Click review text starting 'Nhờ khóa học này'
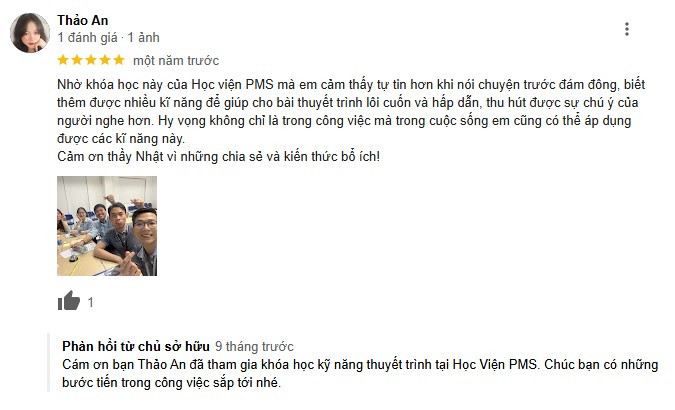 tap(351, 111)
